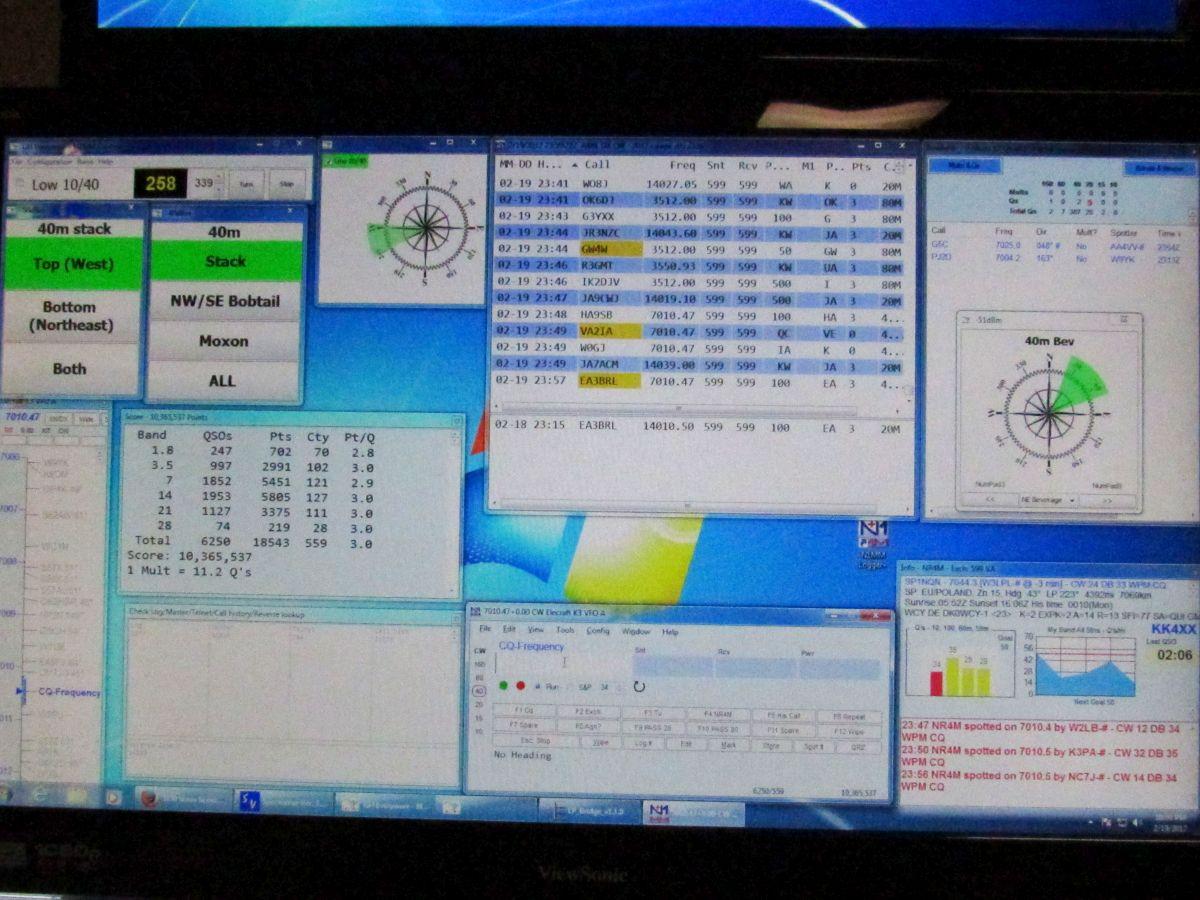
Task: Select the VA2IA log row
Action: point(700,331)
